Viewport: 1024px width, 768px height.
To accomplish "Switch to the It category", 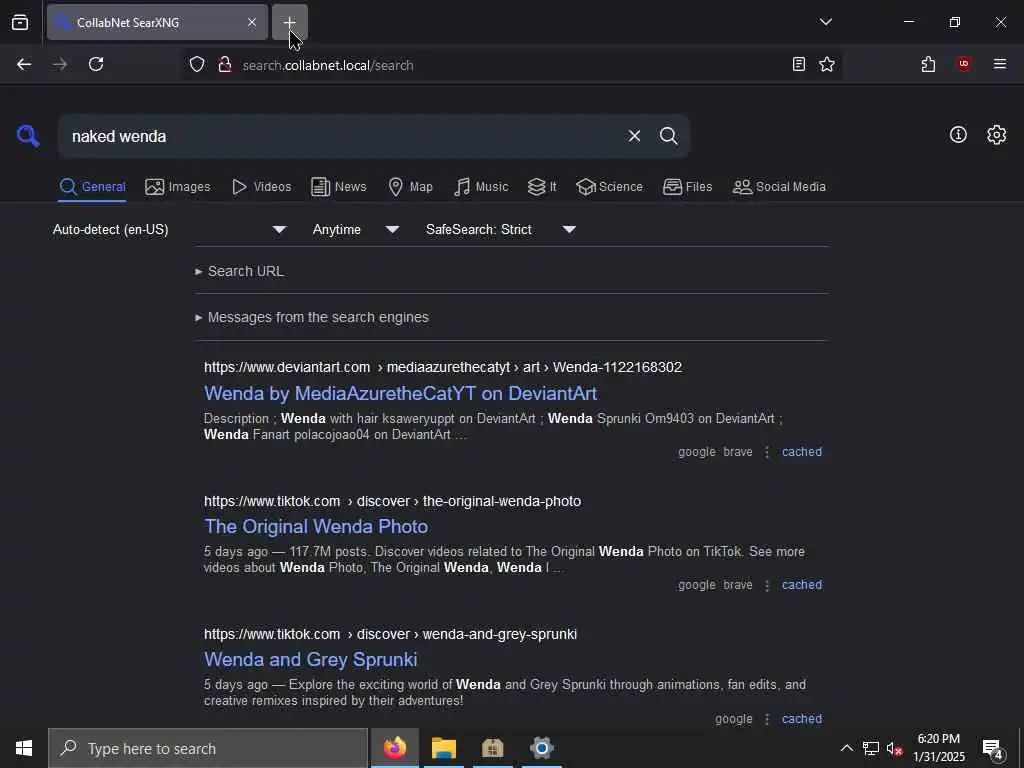I will [542, 187].
